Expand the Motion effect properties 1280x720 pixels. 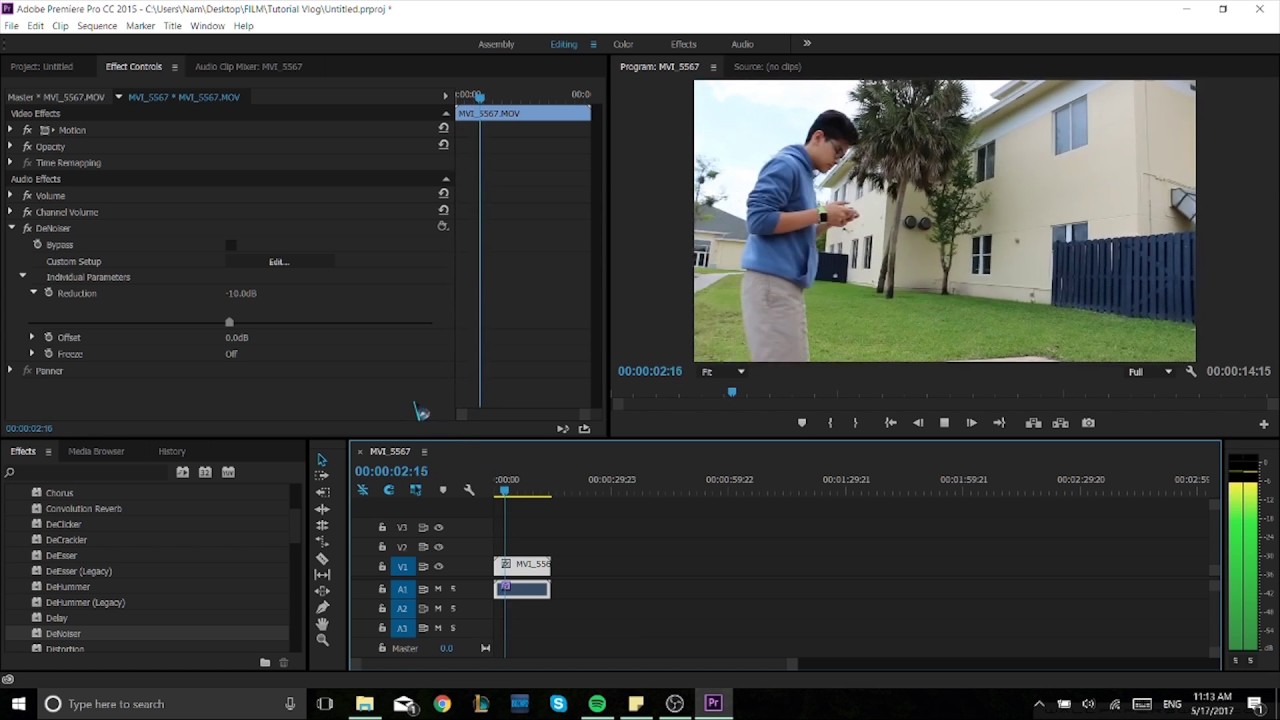pyautogui.click(x=10, y=130)
